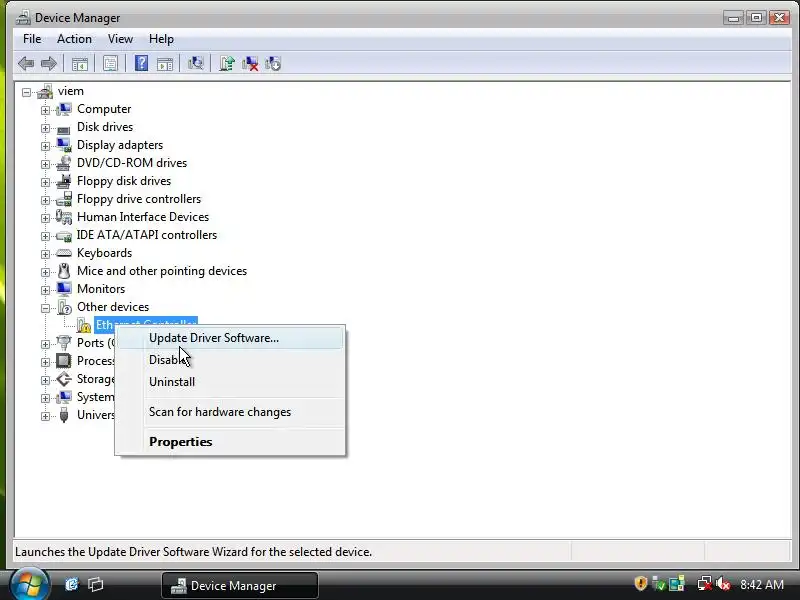
Task: Open Properties via the toolbar sheet icon
Action: (x=110, y=64)
